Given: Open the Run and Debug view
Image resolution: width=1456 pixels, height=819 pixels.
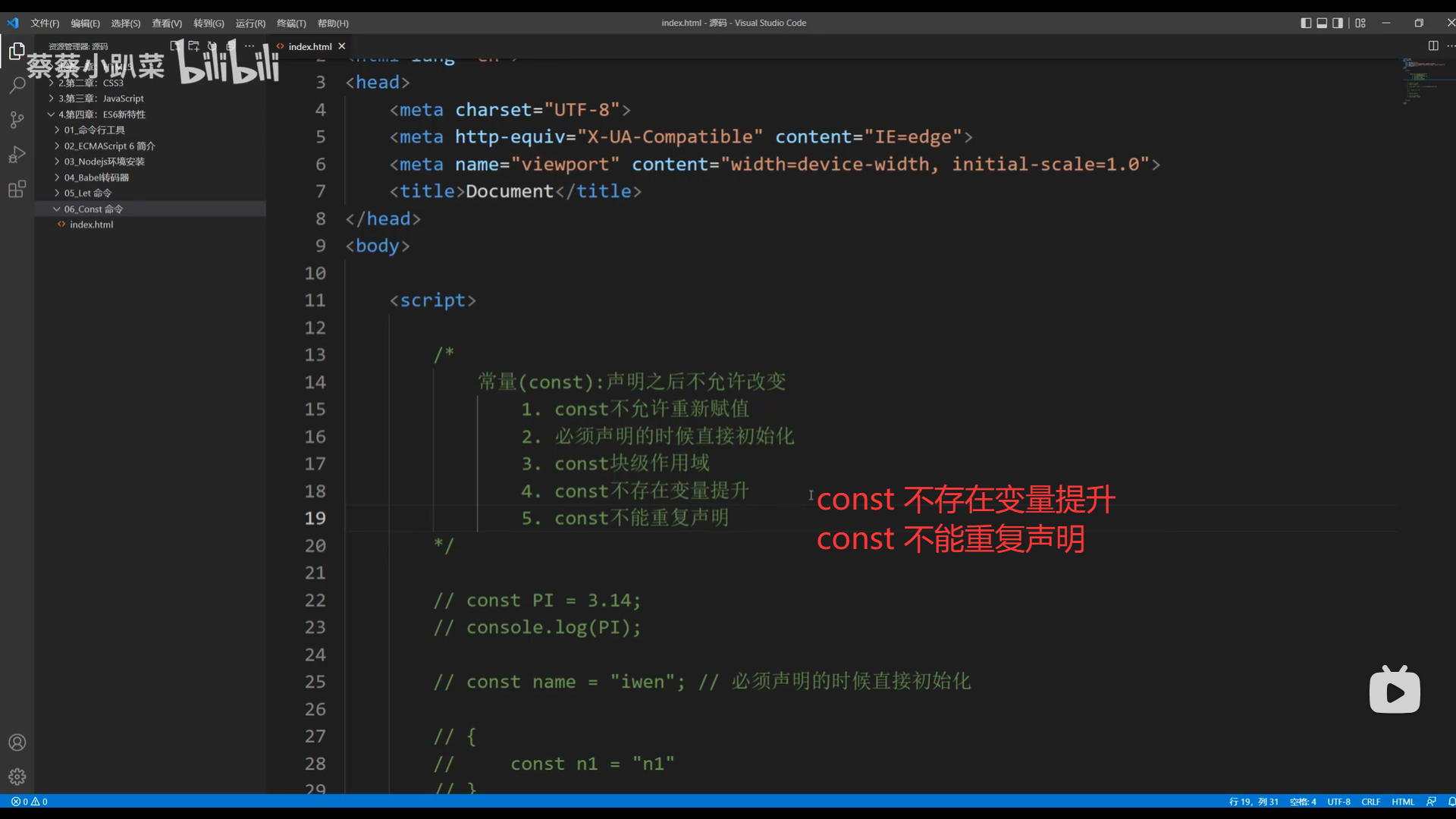Looking at the screenshot, I should tap(17, 155).
